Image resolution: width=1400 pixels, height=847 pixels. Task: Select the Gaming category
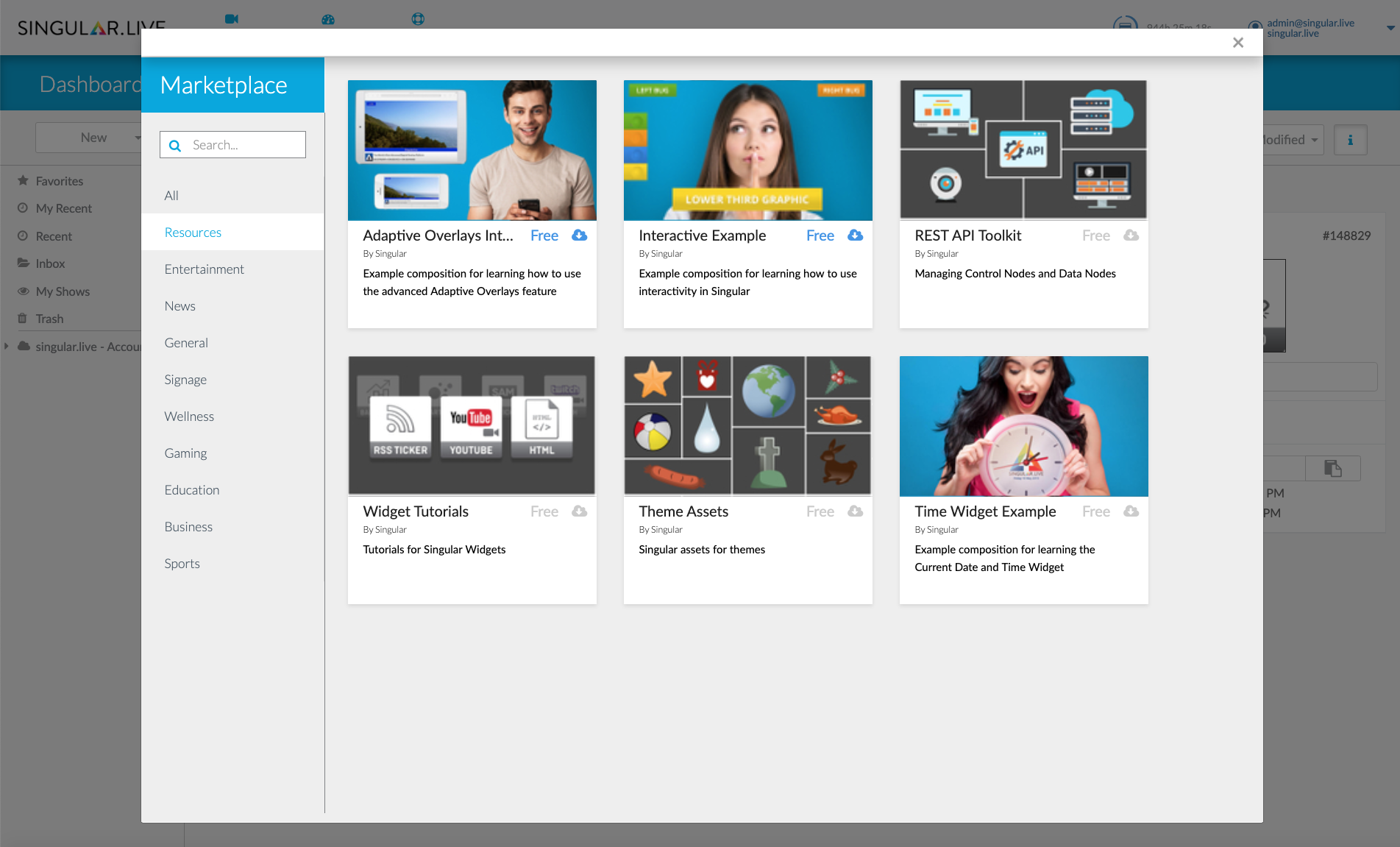[232, 453]
